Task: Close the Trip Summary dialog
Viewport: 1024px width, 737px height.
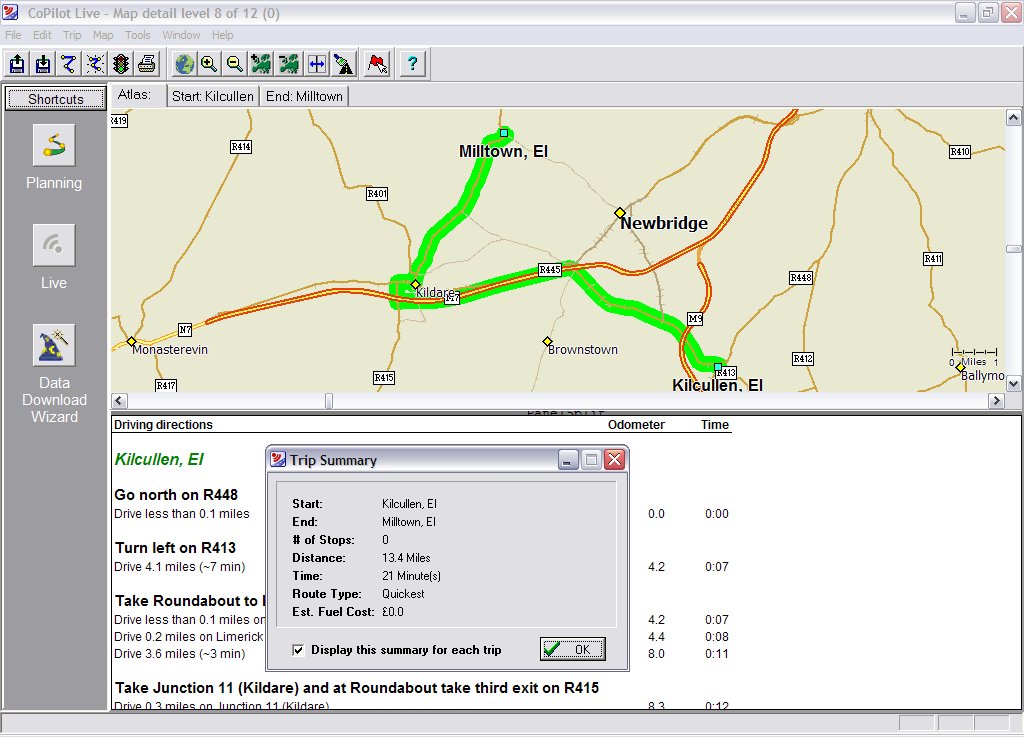Action: pyautogui.click(x=615, y=460)
